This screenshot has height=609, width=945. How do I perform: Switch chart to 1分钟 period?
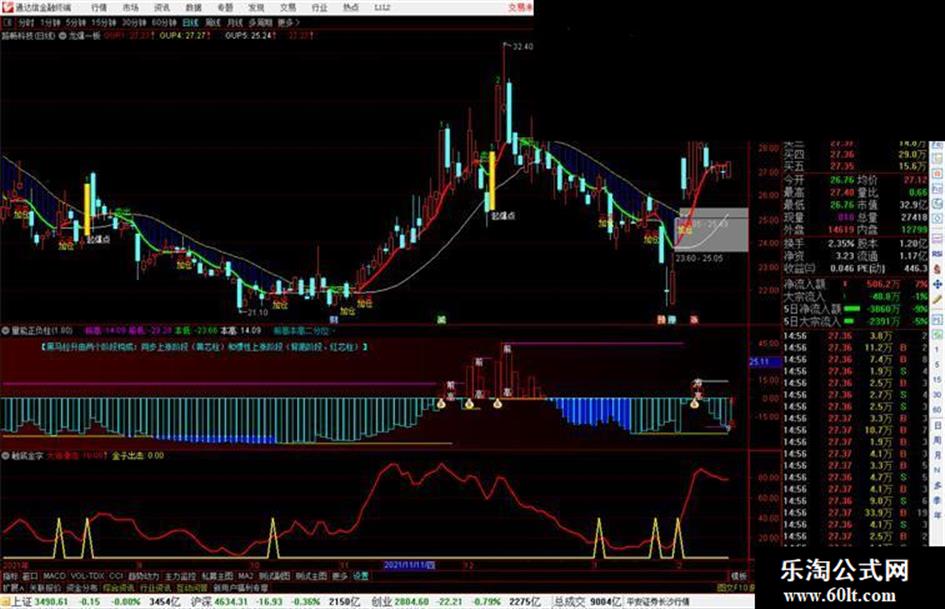click(50, 23)
